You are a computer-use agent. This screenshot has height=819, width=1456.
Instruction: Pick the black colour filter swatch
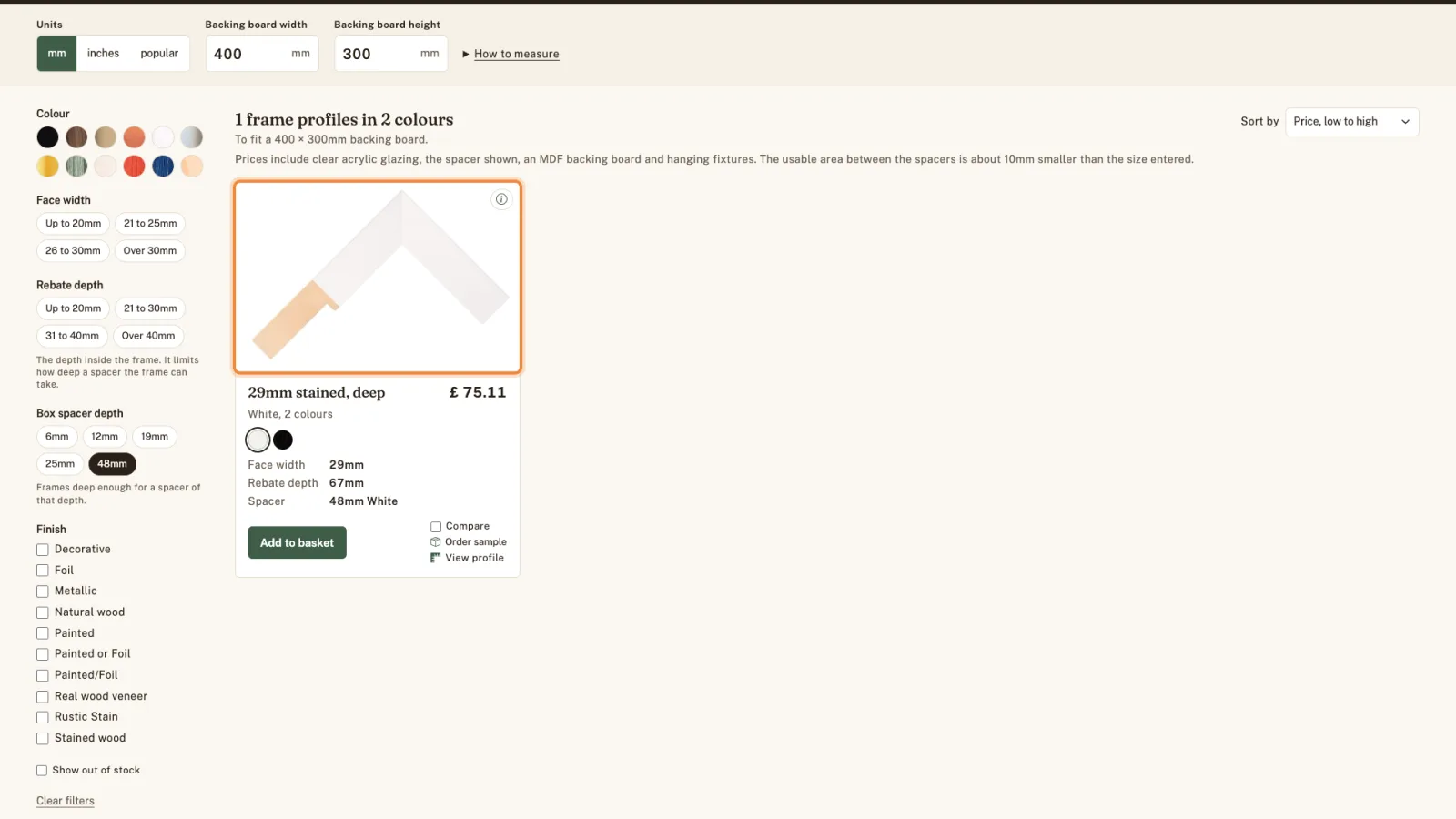pos(47,137)
